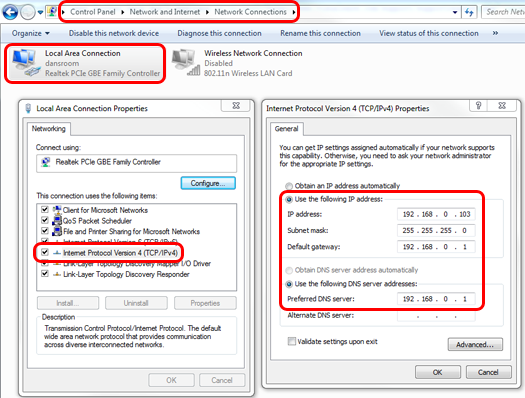Image resolution: width=525 pixels, height=398 pixels.
Task: Click the refresh icon beside address bar
Action: pos(469,12)
